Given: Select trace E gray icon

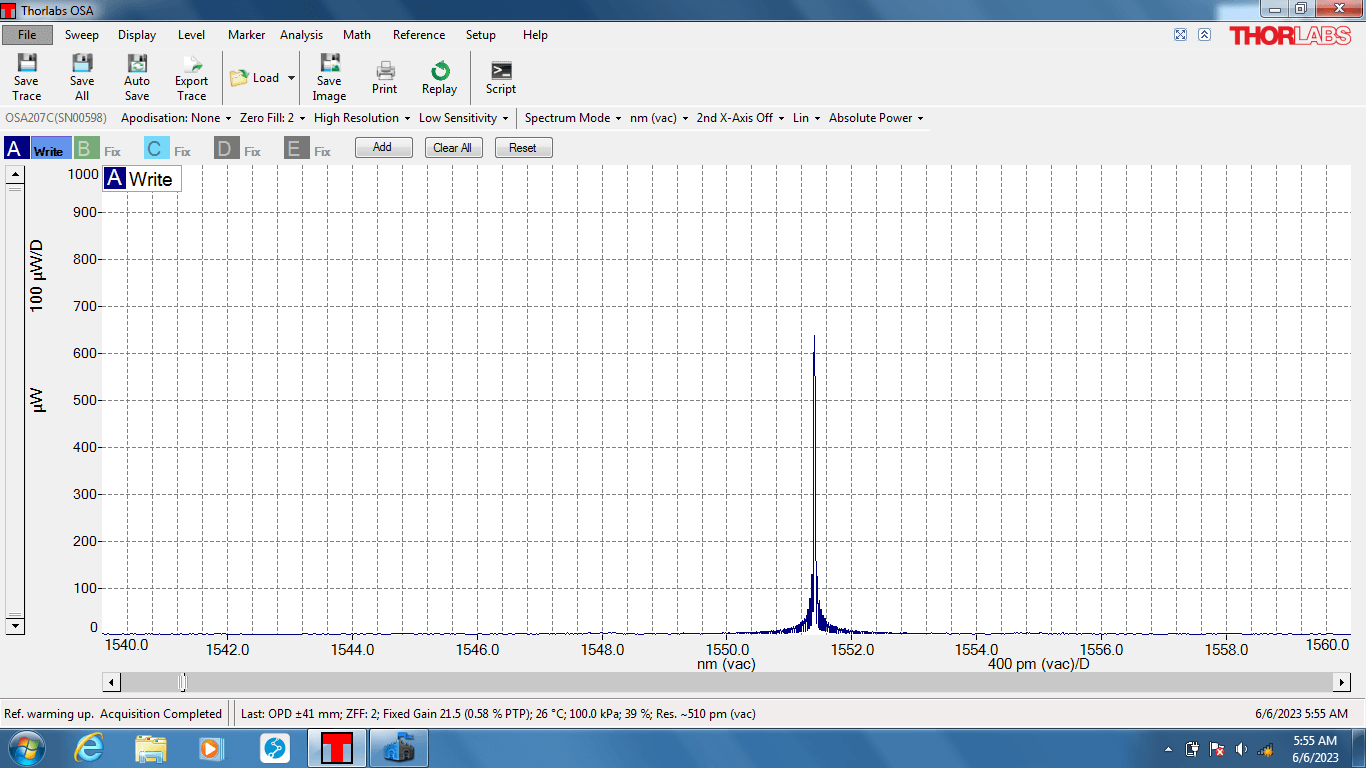Looking at the screenshot, I should coord(296,149).
